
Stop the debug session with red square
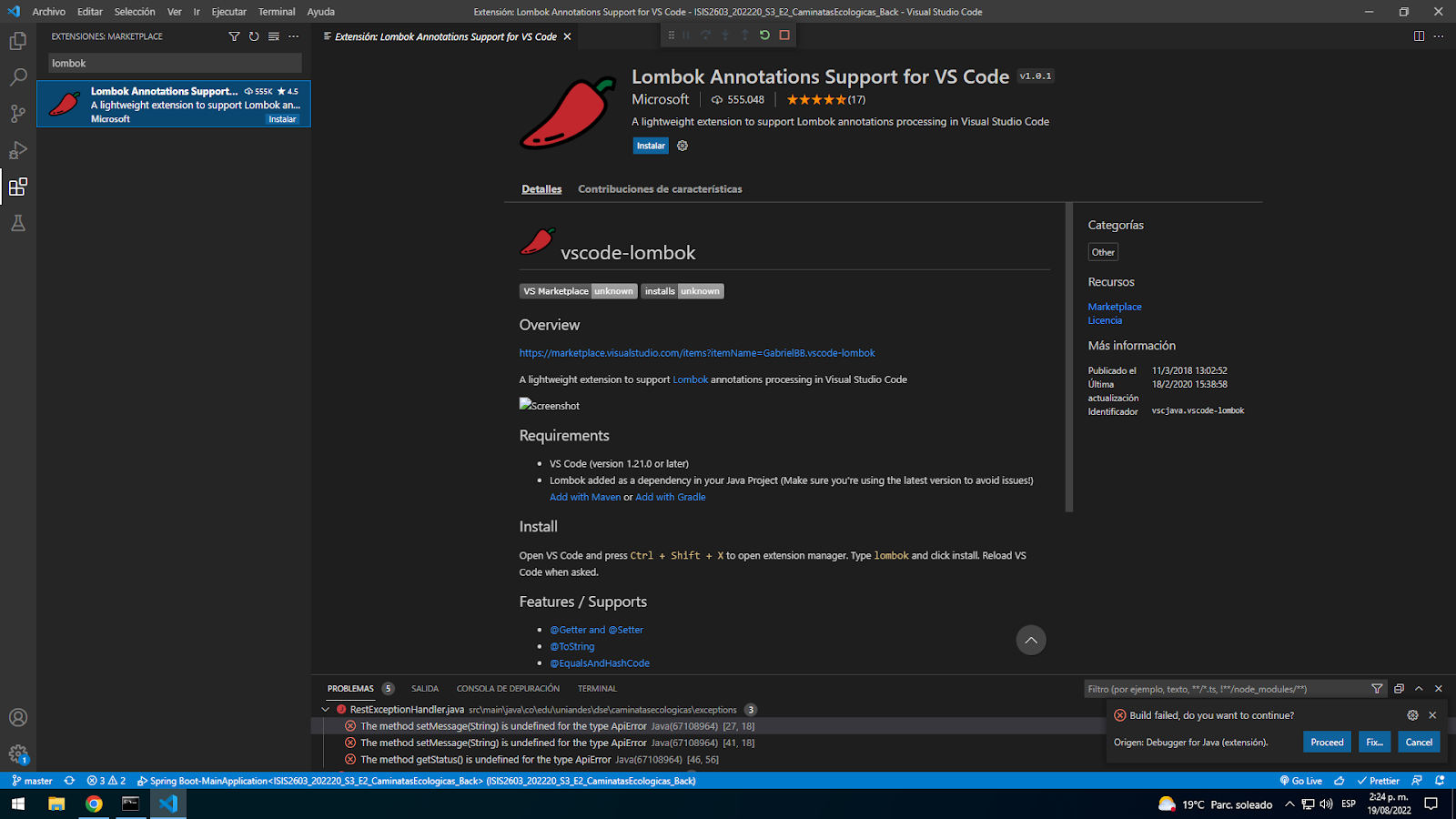click(784, 35)
